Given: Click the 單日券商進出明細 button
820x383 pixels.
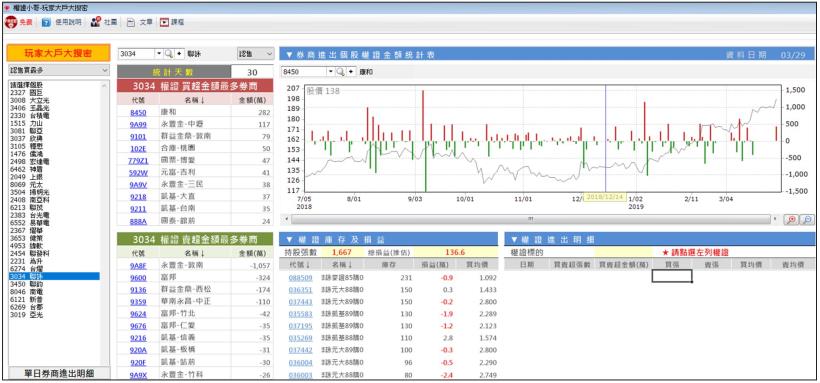Looking at the screenshot, I should (60, 373).
